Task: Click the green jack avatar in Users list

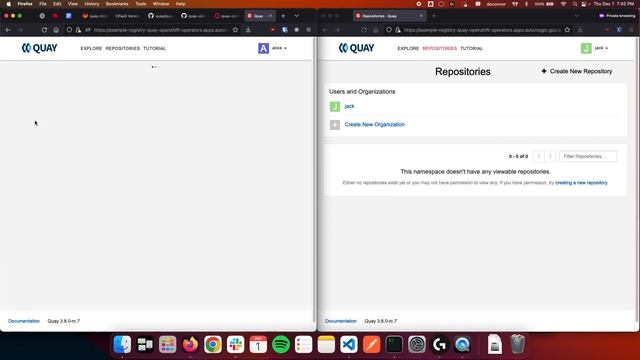Action: click(x=335, y=107)
